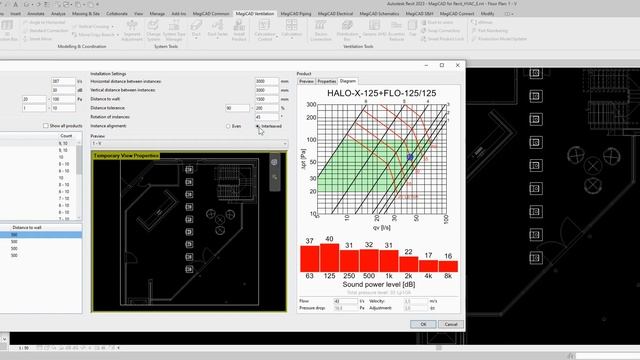The image size is (640, 360).
Task: Click the vertical distance between instances field
Action: click(x=267, y=90)
